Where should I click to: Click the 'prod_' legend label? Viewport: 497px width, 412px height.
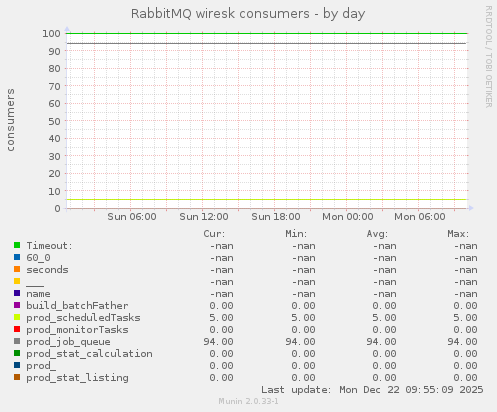41,366
